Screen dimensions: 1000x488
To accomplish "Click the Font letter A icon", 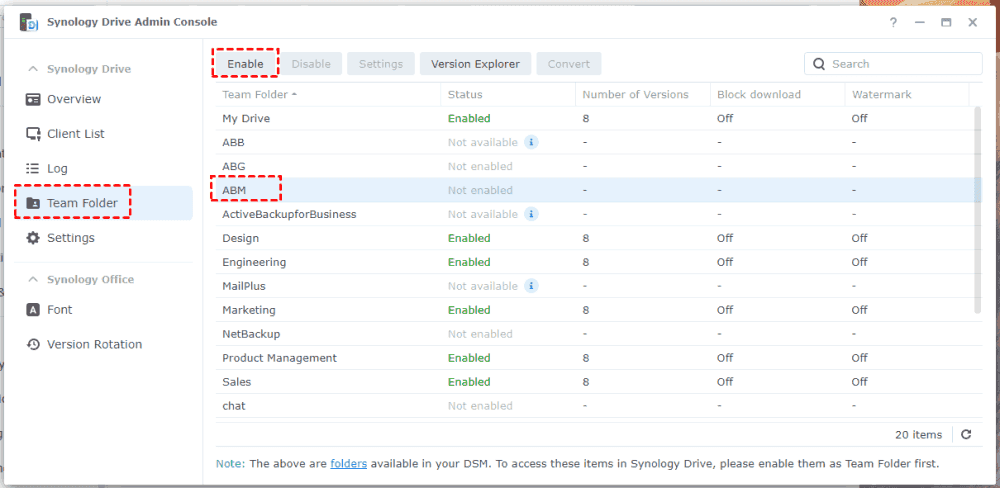I will coord(33,310).
